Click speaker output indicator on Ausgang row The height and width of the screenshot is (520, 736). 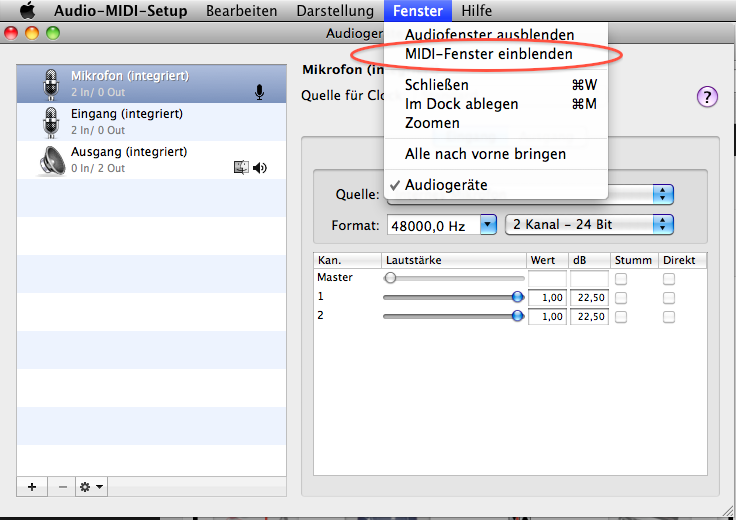click(x=260, y=168)
